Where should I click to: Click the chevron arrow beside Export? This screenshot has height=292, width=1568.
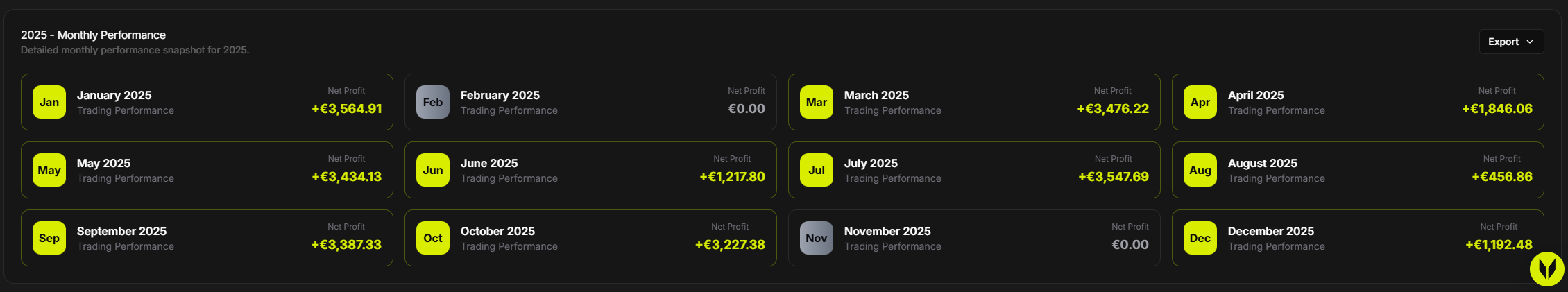coord(1530,42)
